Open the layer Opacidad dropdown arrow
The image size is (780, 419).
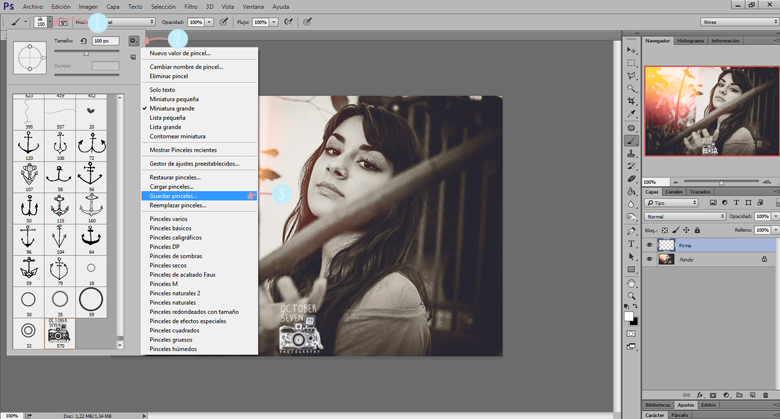pos(775,216)
